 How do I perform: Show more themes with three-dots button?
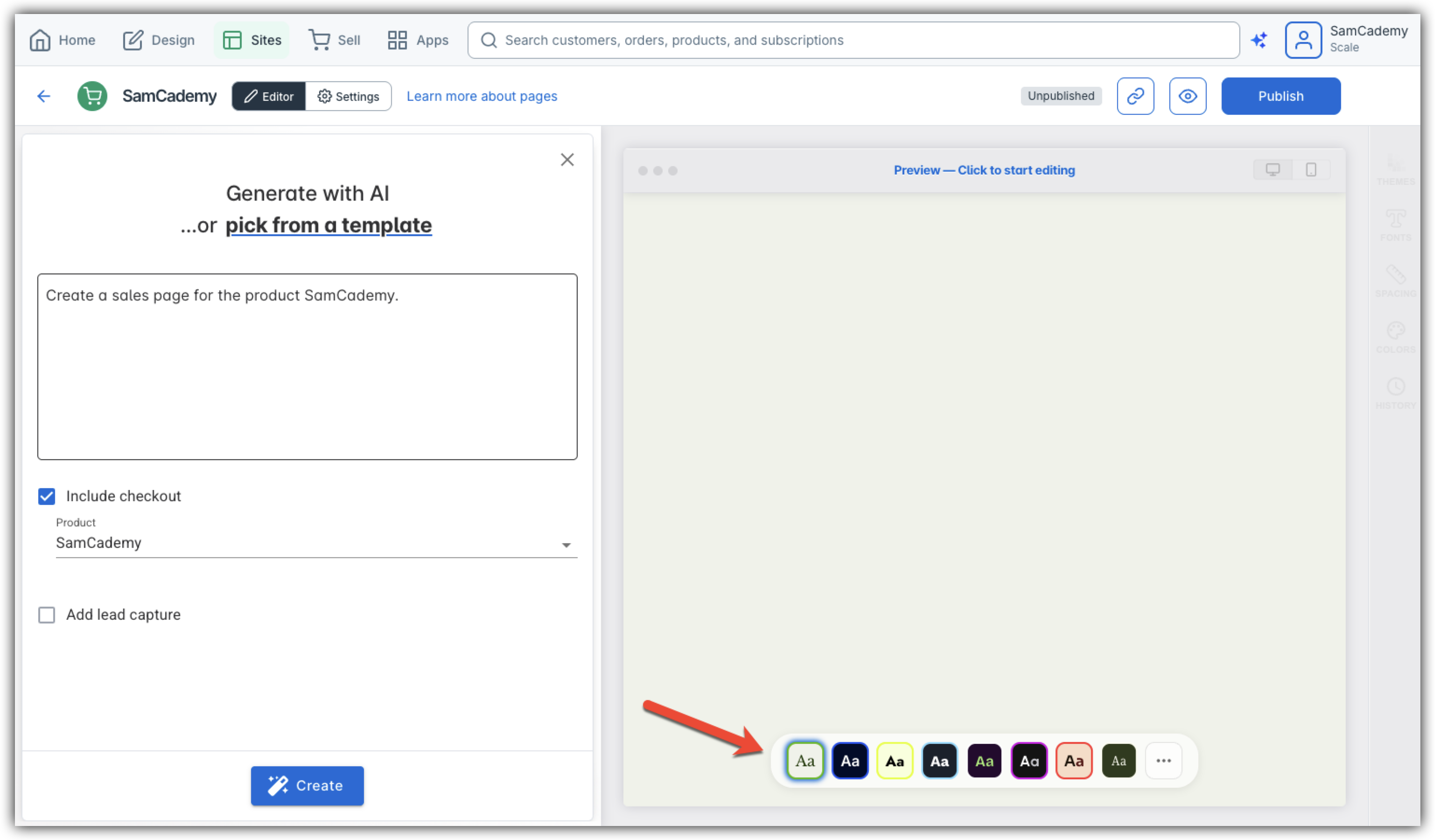1163,761
